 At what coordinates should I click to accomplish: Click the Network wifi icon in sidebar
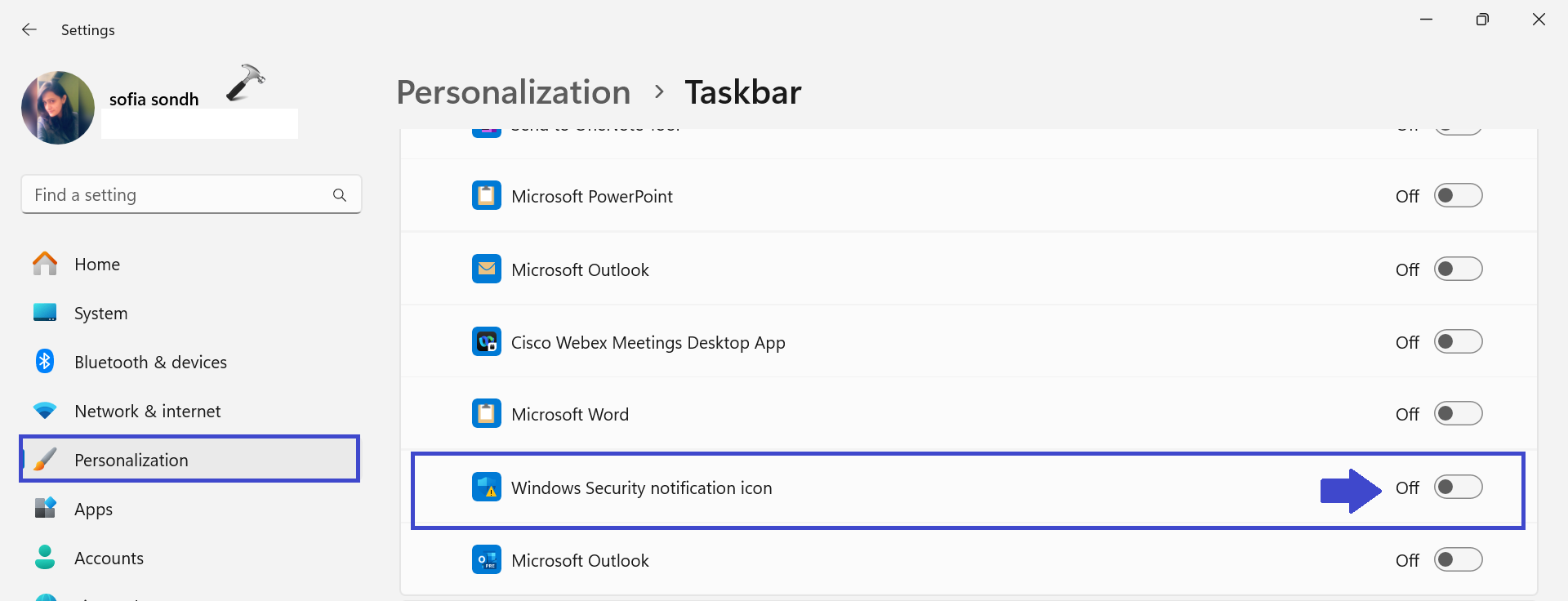tap(45, 411)
